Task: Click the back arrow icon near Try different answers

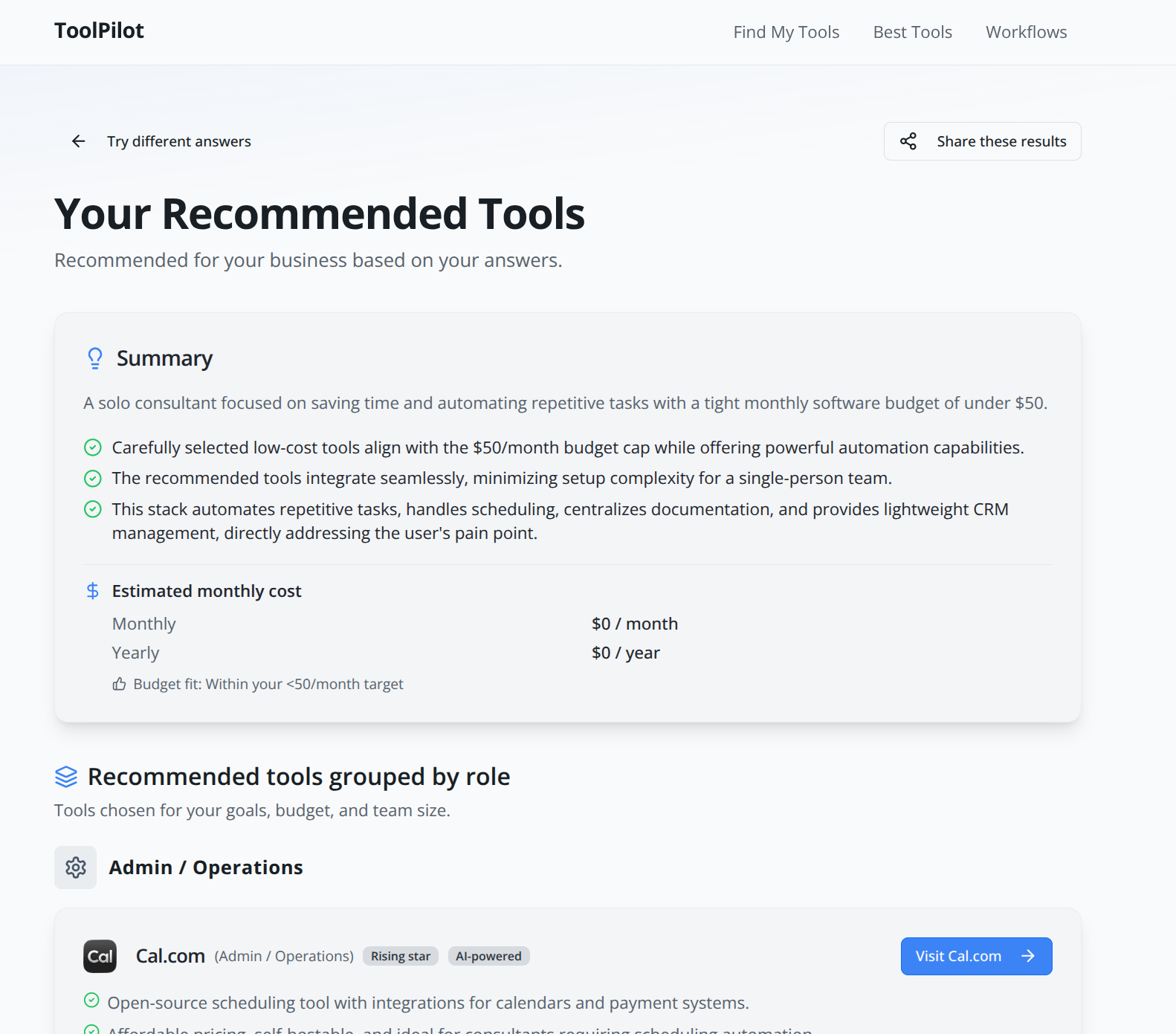Action: click(78, 141)
